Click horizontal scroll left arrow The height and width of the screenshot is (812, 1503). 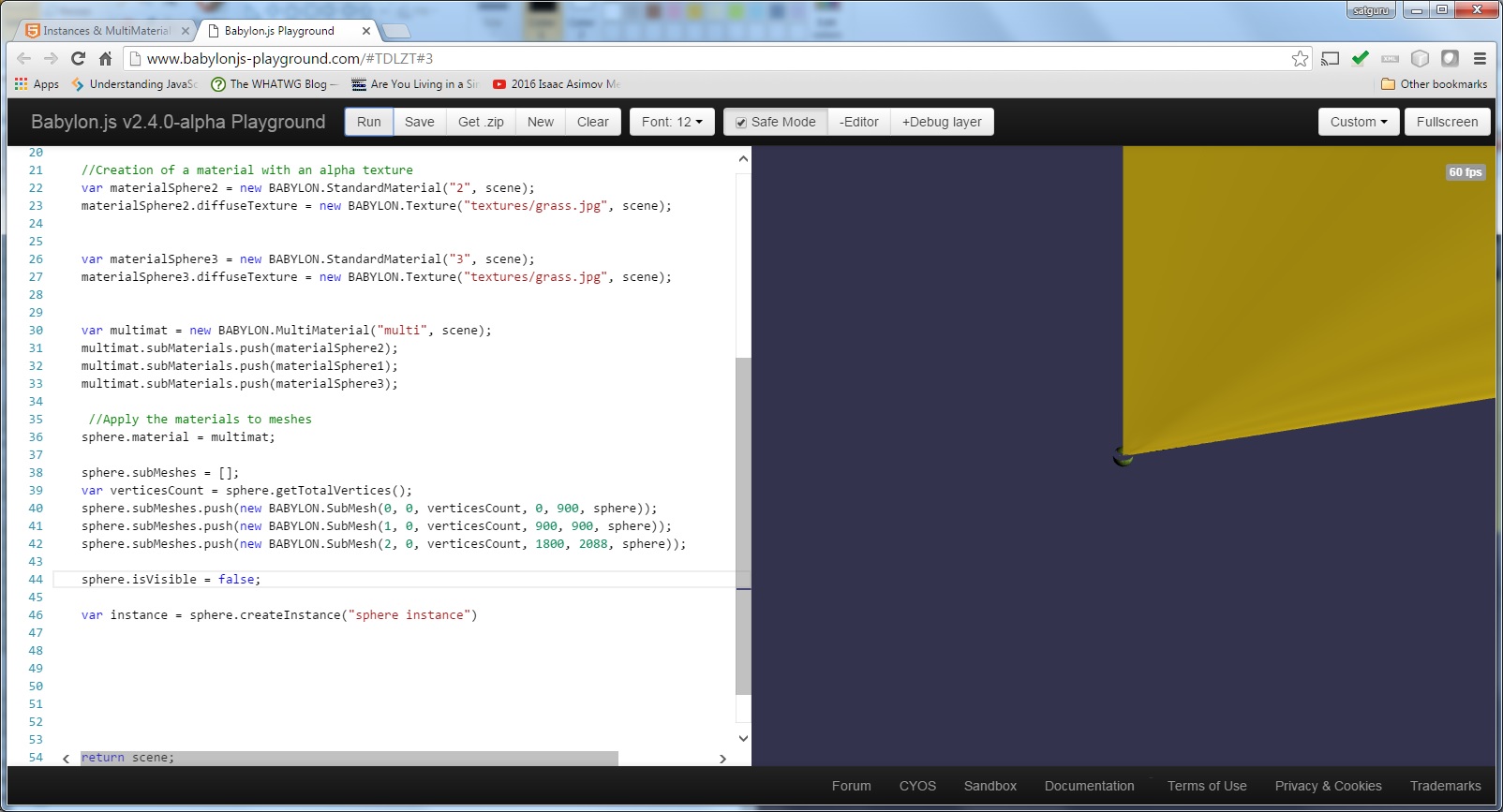click(66, 759)
